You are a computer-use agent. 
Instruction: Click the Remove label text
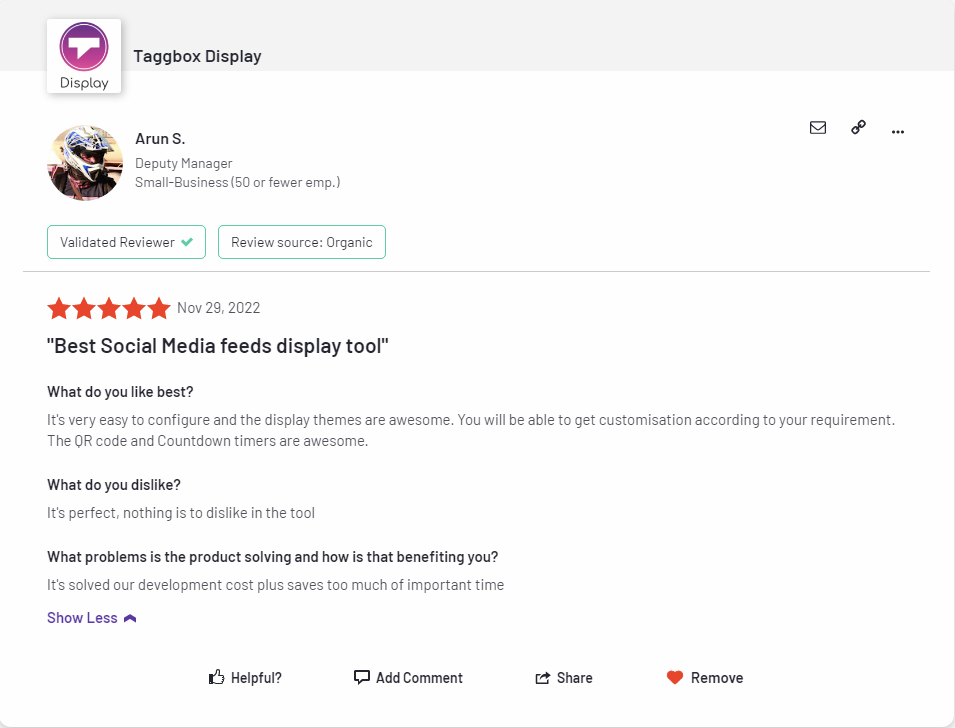717,678
